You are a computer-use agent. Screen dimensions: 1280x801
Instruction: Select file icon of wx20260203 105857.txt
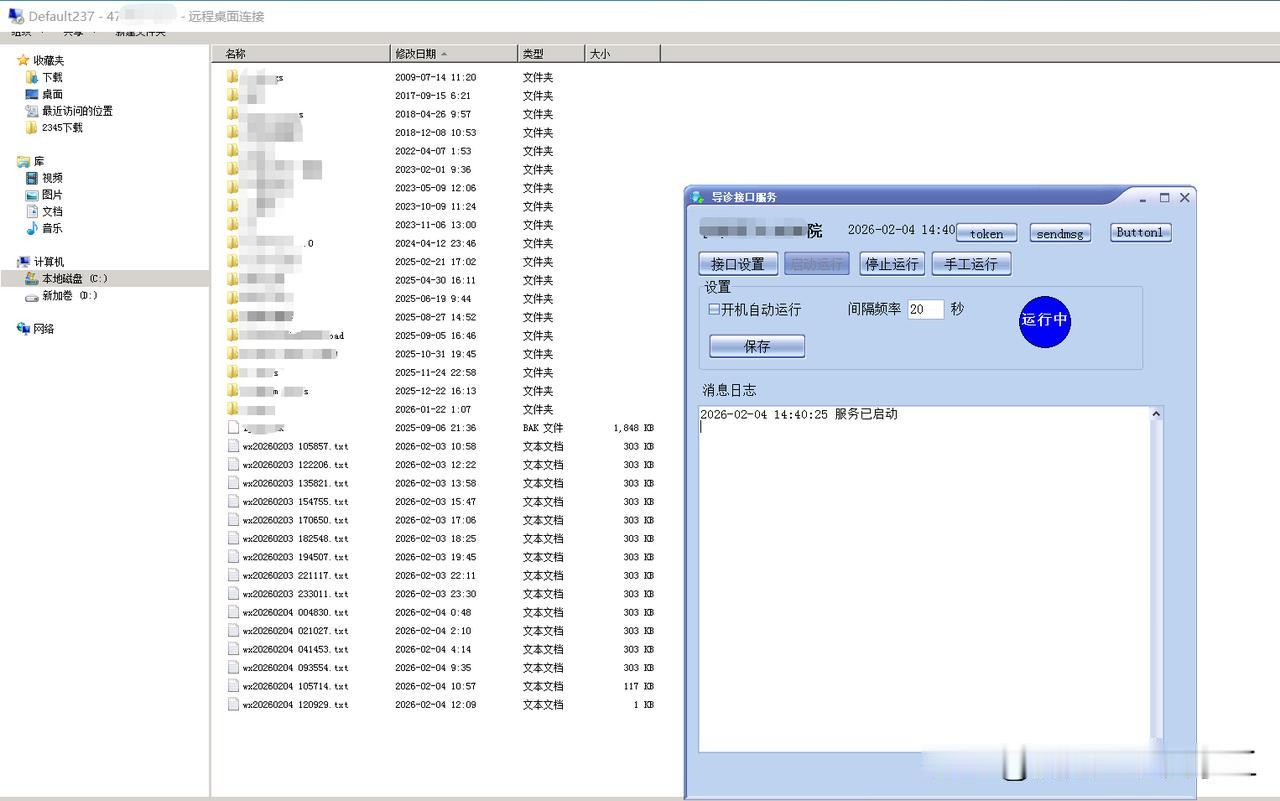tap(233, 446)
